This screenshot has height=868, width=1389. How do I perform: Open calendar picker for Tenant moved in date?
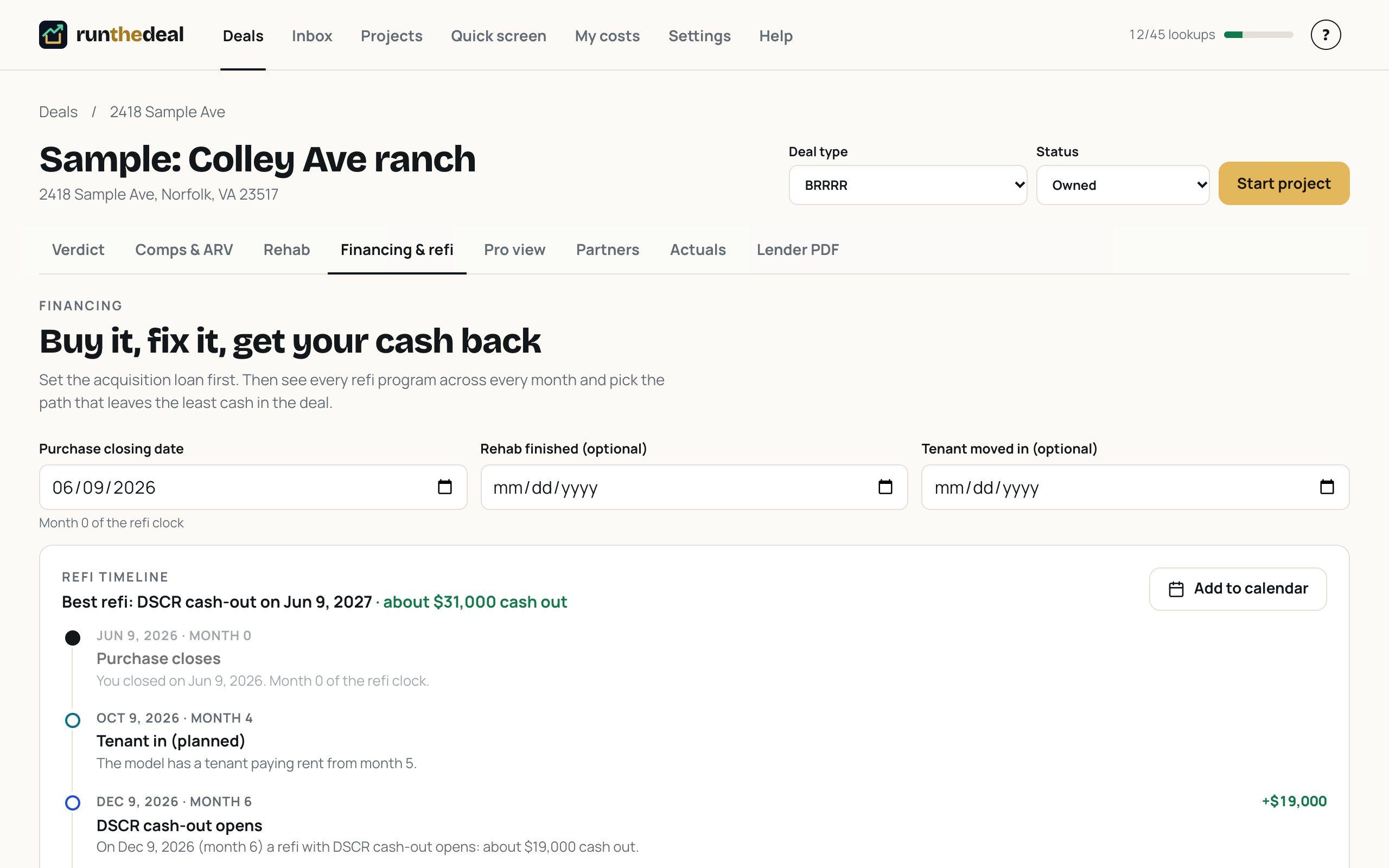[1327, 487]
